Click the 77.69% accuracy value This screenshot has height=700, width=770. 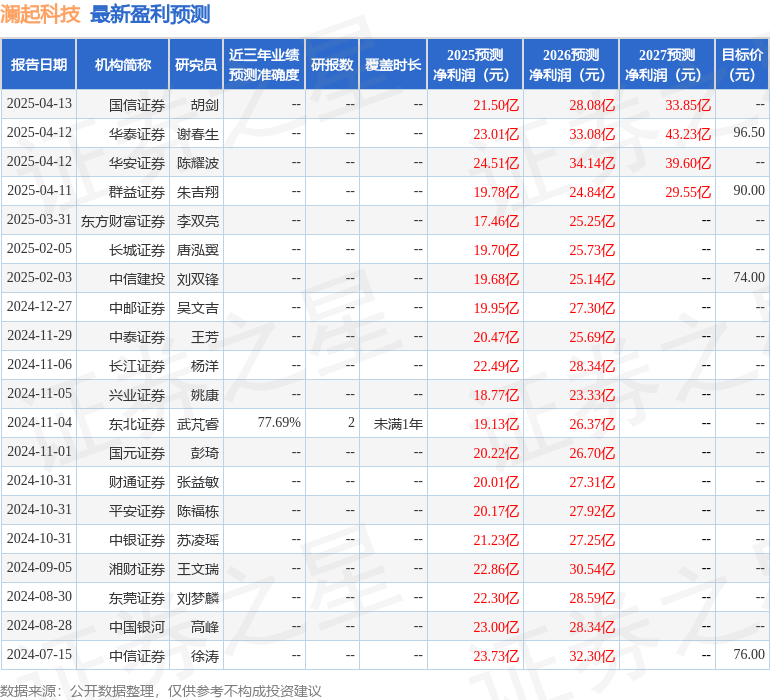coord(279,423)
